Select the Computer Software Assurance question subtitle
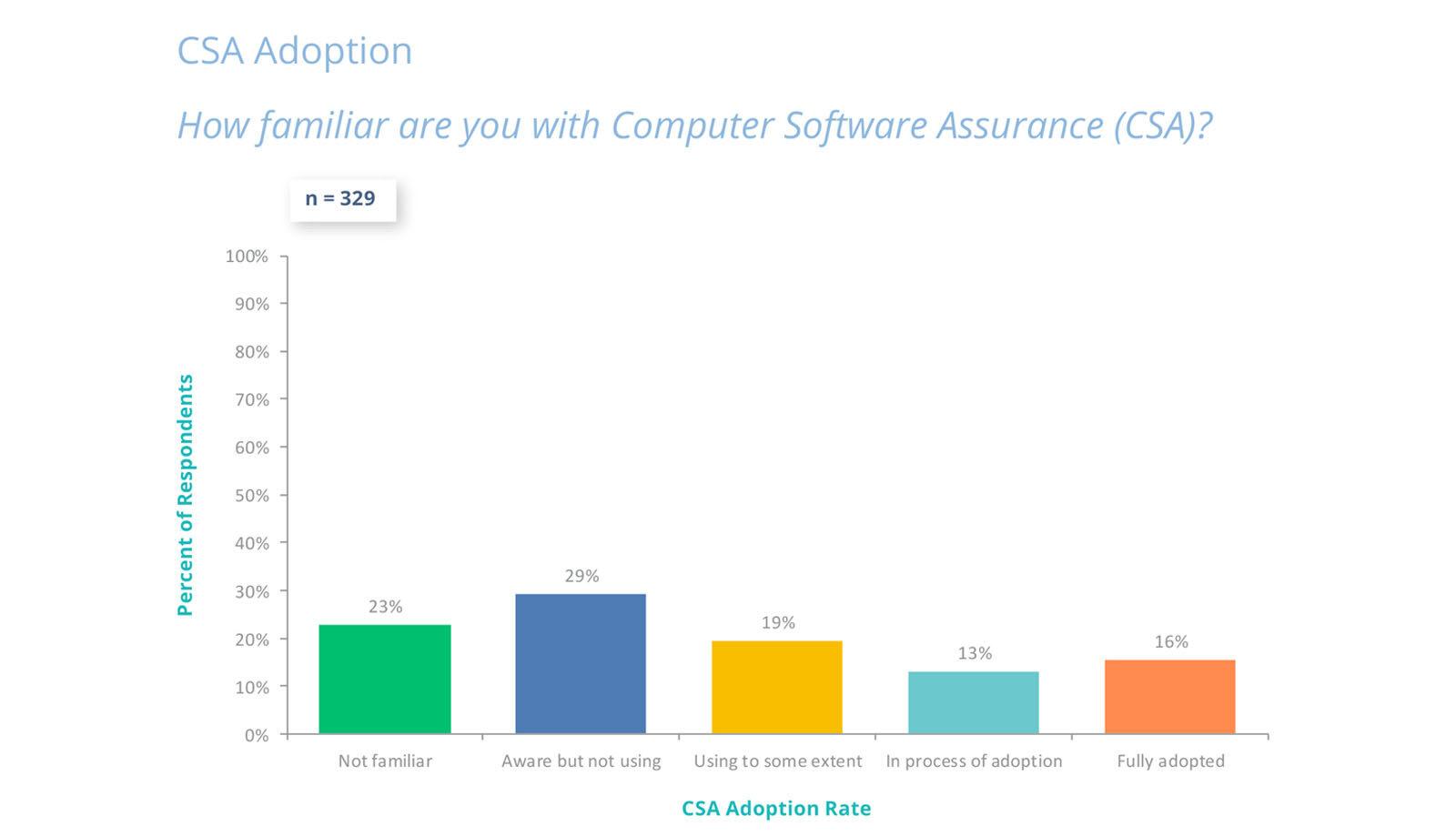1456x836 pixels. pos(694,126)
